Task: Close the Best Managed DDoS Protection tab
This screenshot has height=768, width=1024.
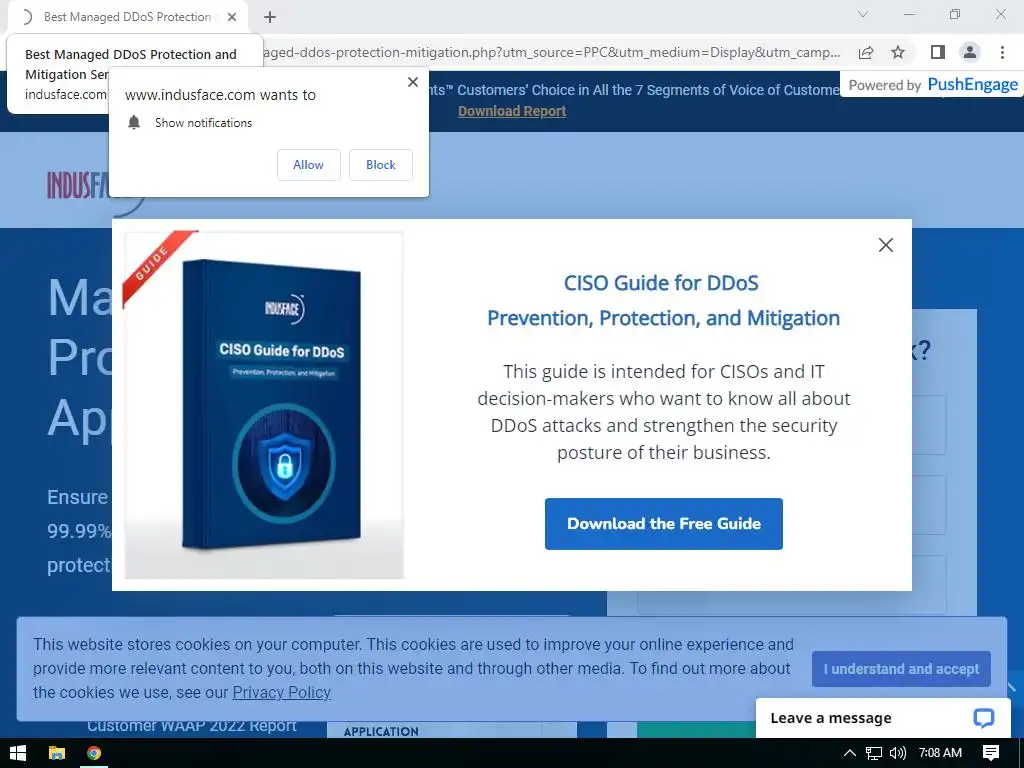Action: click(x=232, y=17)
